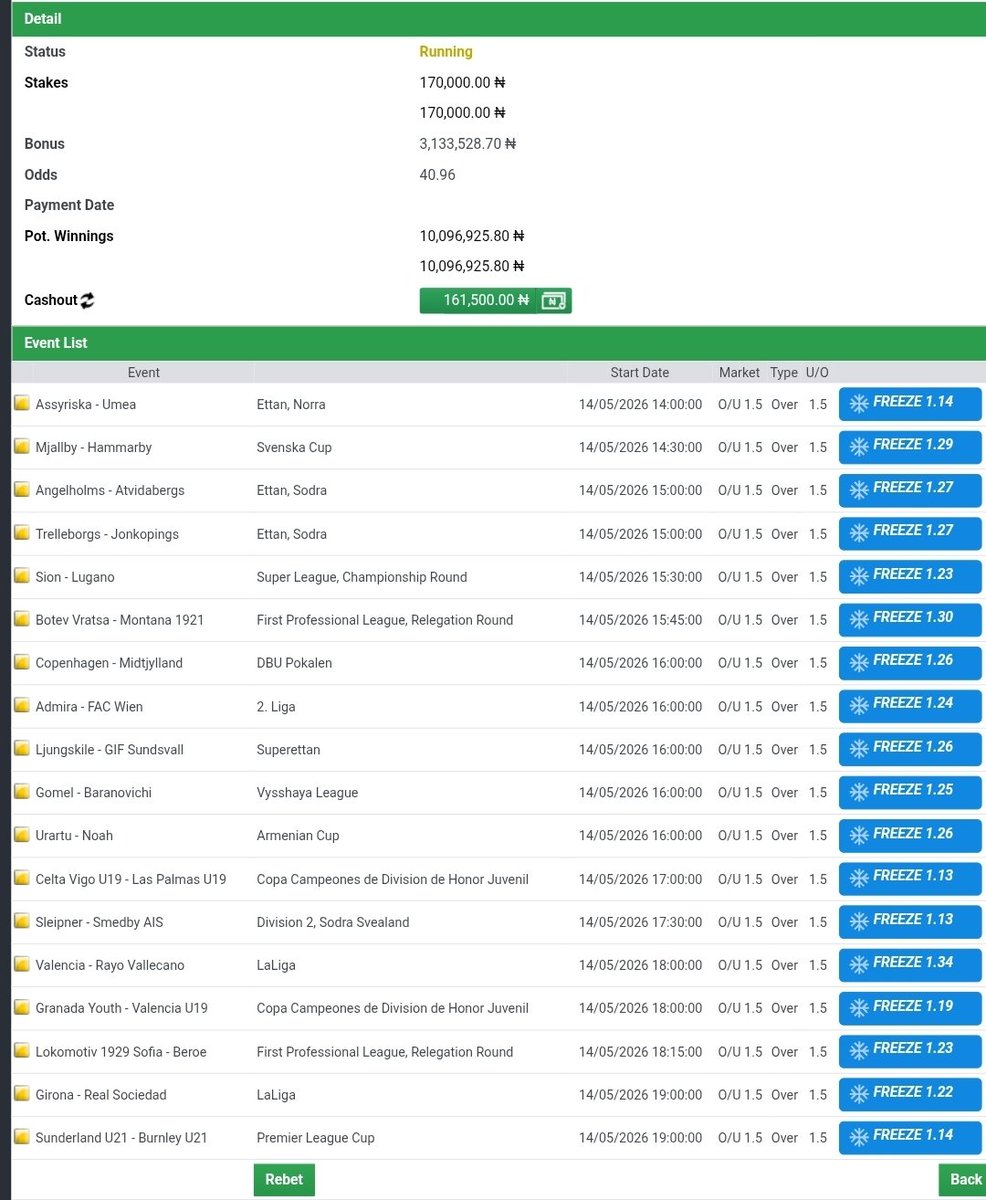Click the yellow icon beside Admira - FAC Wien
The height and width of the screenshot is (1200, 986).
[x=21, y=706]
